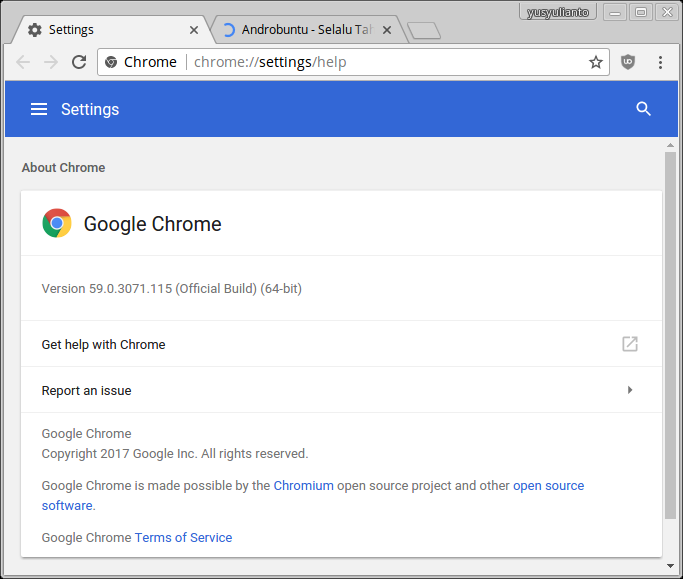Image resolution: width=683 pixels, height=579 pixels.
Task: Click the scrollbar down arrow
Action: pos(670,566)
